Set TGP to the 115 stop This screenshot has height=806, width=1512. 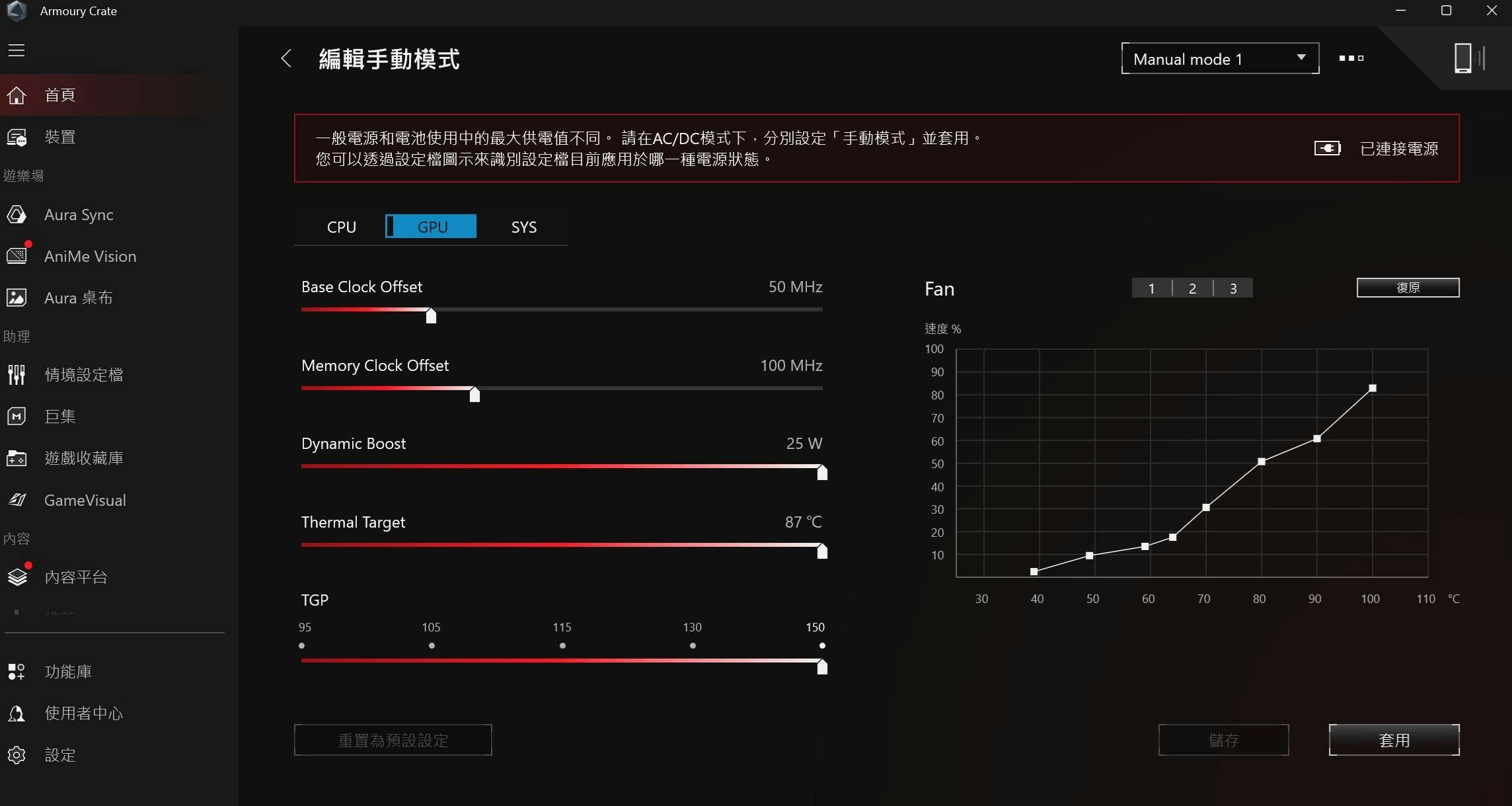[x=562, y=646]
